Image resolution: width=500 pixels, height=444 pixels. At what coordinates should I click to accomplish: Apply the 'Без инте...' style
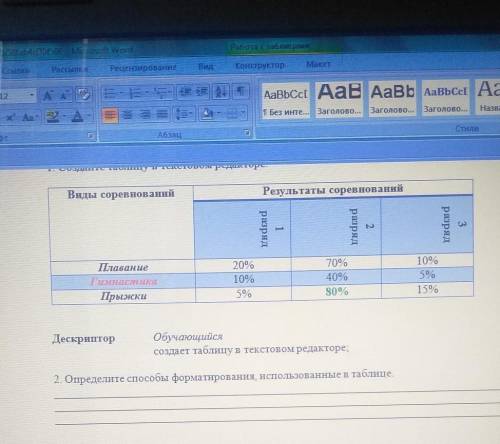point(285,101)
